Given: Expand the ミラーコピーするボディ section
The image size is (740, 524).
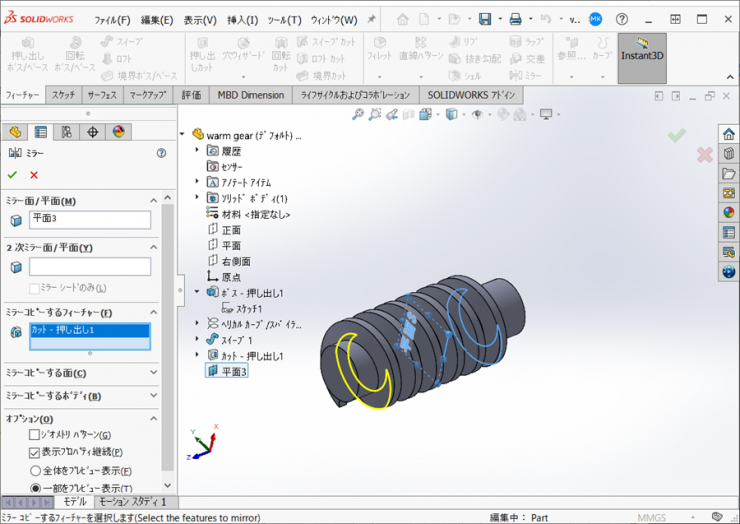Looking at the screenshot, I should (154, 396).
